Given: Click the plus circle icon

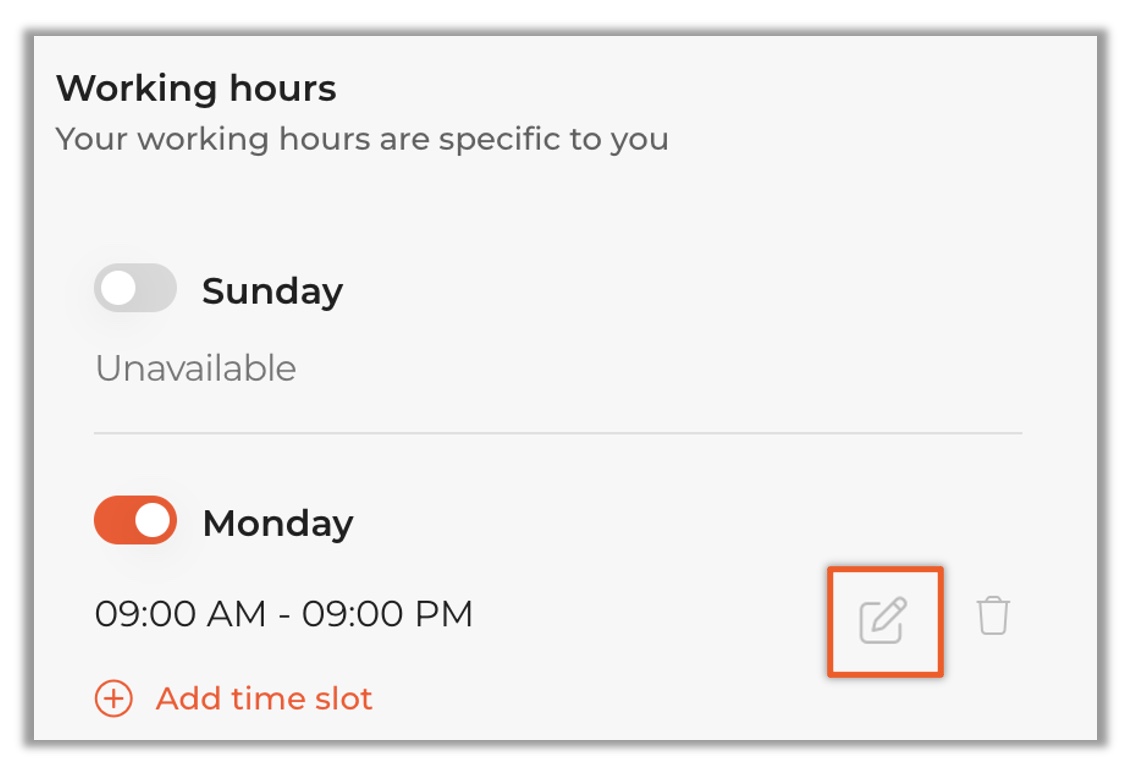Looking at the screenshot, I should coord(114,698).
